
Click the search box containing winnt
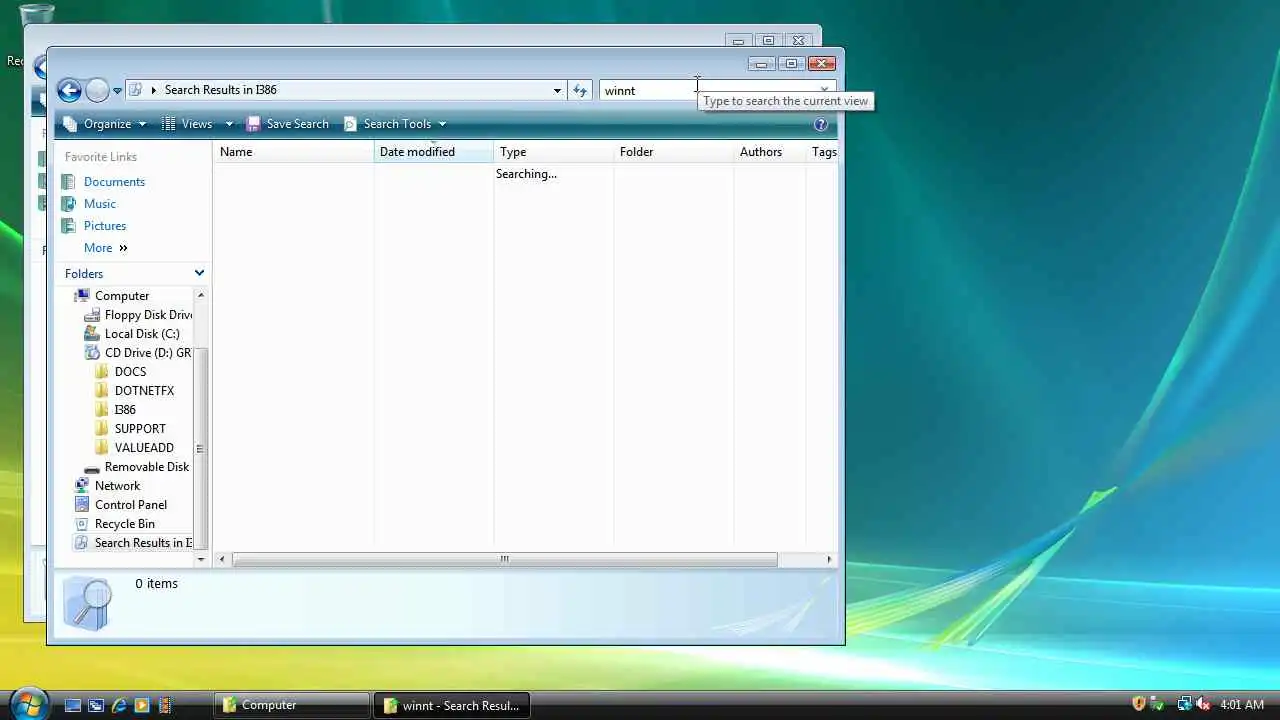(715, 90)
